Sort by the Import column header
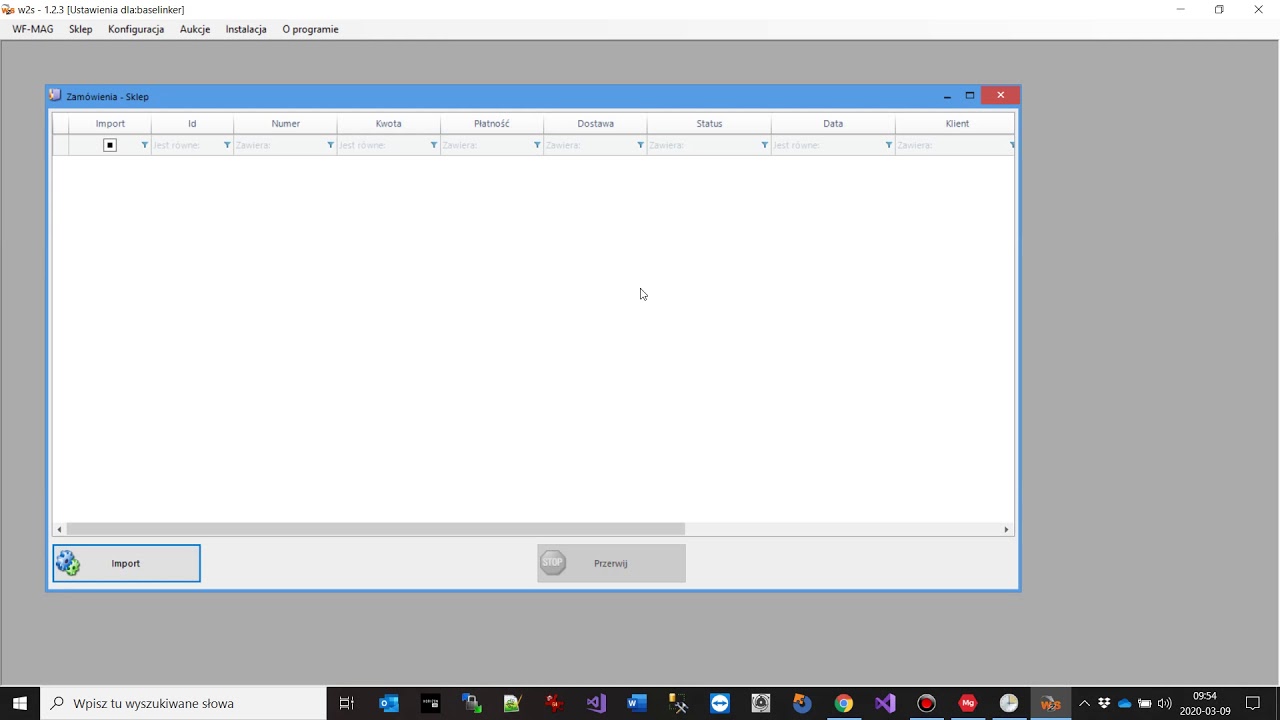This screenshot has width=1280, height=720. [110, 123]
